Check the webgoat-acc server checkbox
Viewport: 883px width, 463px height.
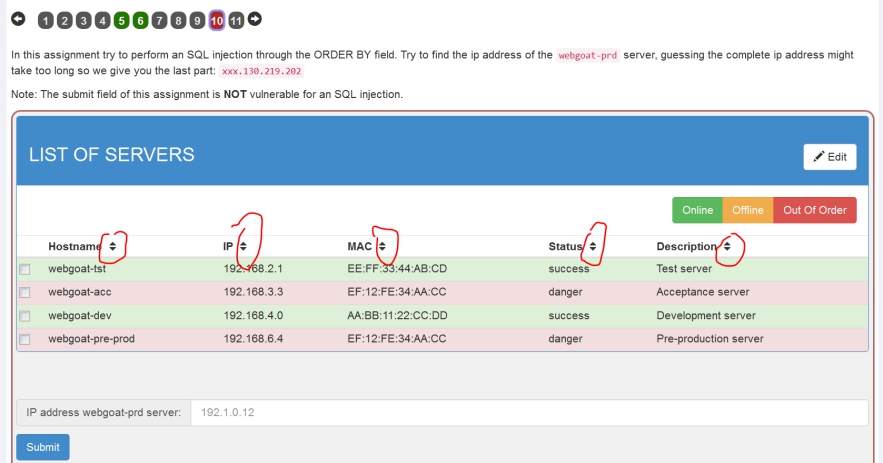(x=25, y=292)
